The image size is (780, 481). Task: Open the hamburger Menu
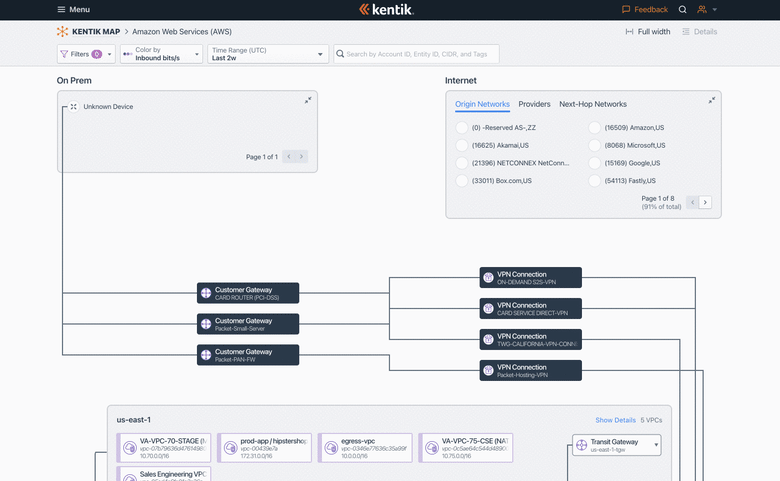coord(74,9)
